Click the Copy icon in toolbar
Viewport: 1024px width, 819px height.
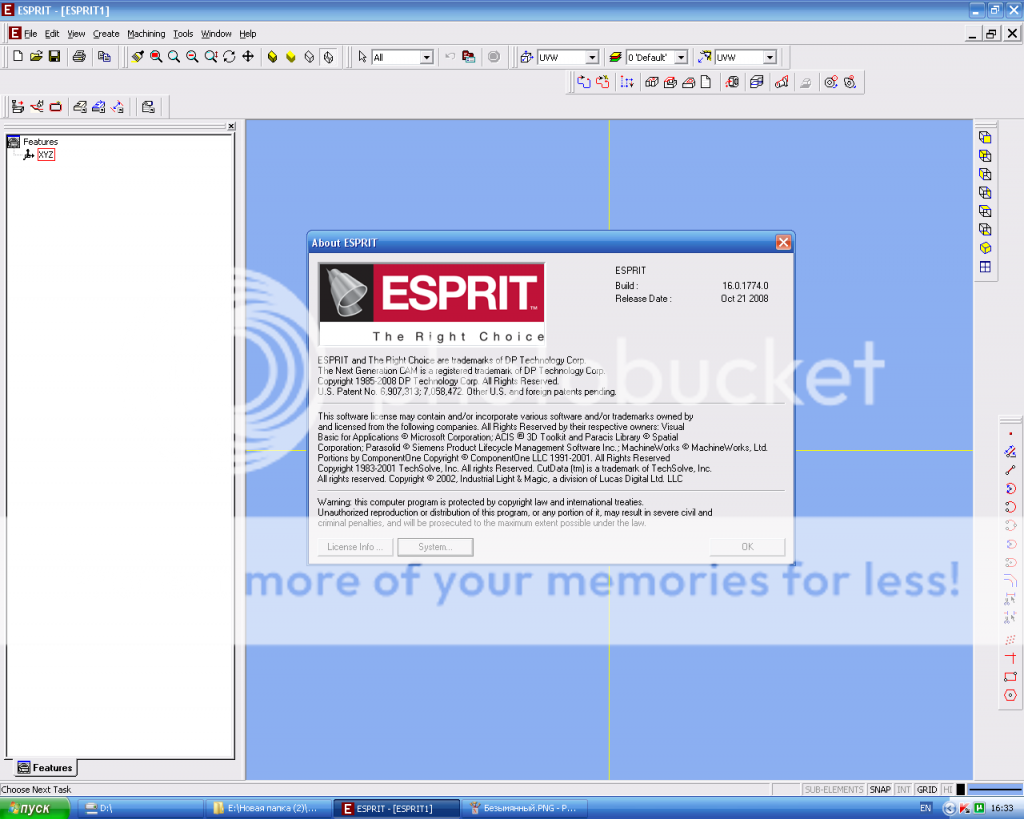tap(103, 57)
